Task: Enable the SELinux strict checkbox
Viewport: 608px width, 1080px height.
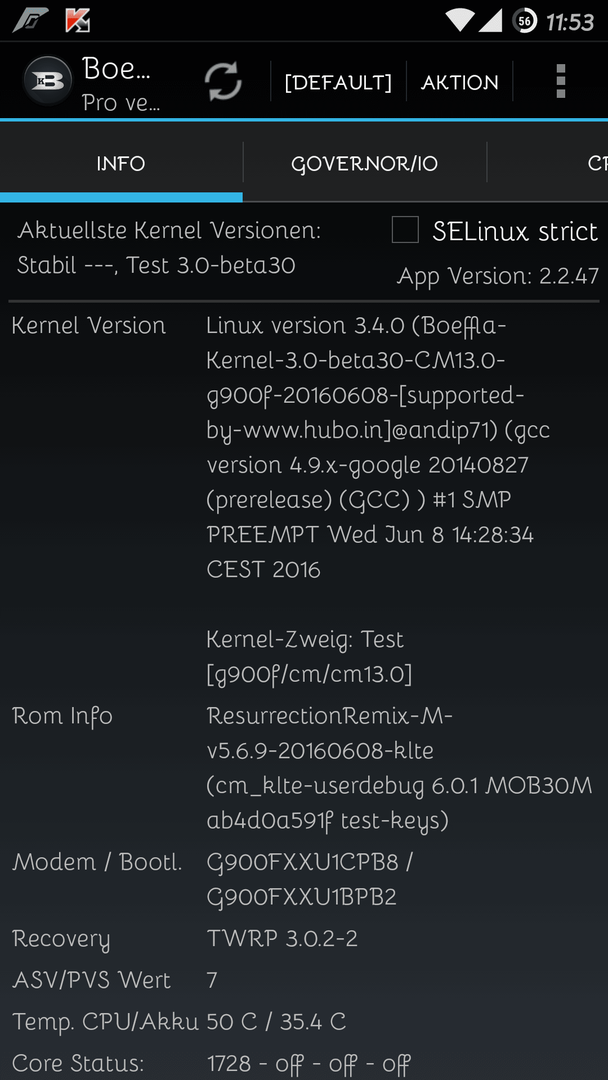Action: click(405, 230)
